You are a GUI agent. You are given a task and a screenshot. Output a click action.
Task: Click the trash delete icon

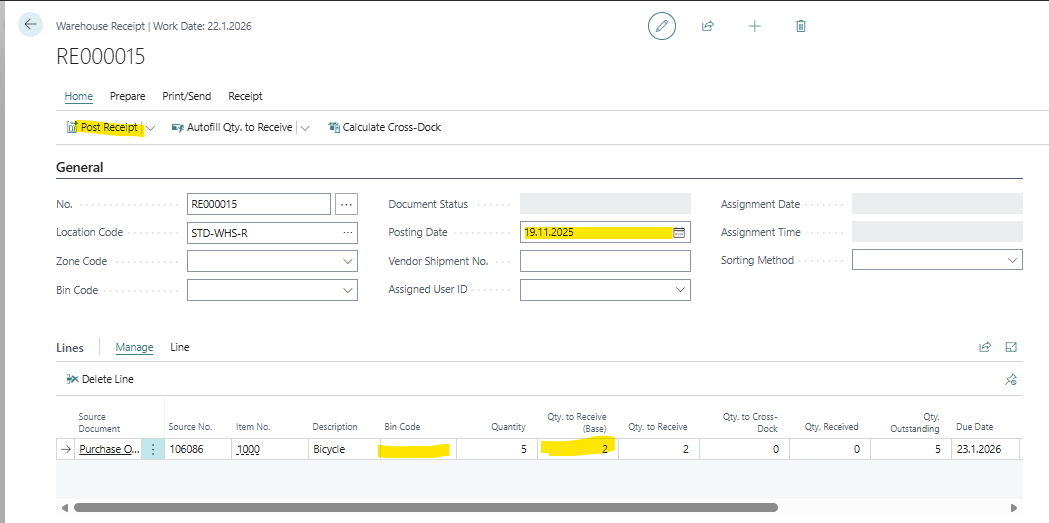[801, 26]
